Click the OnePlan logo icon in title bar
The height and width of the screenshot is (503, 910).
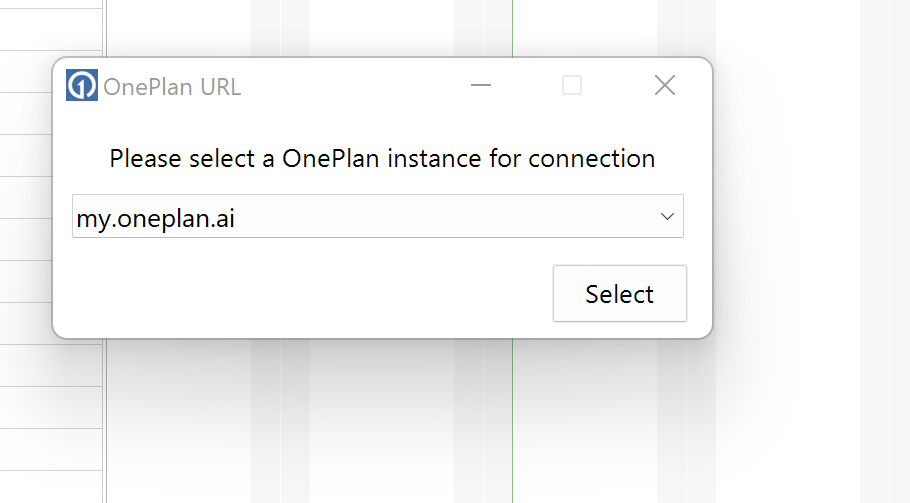point(81,85)
